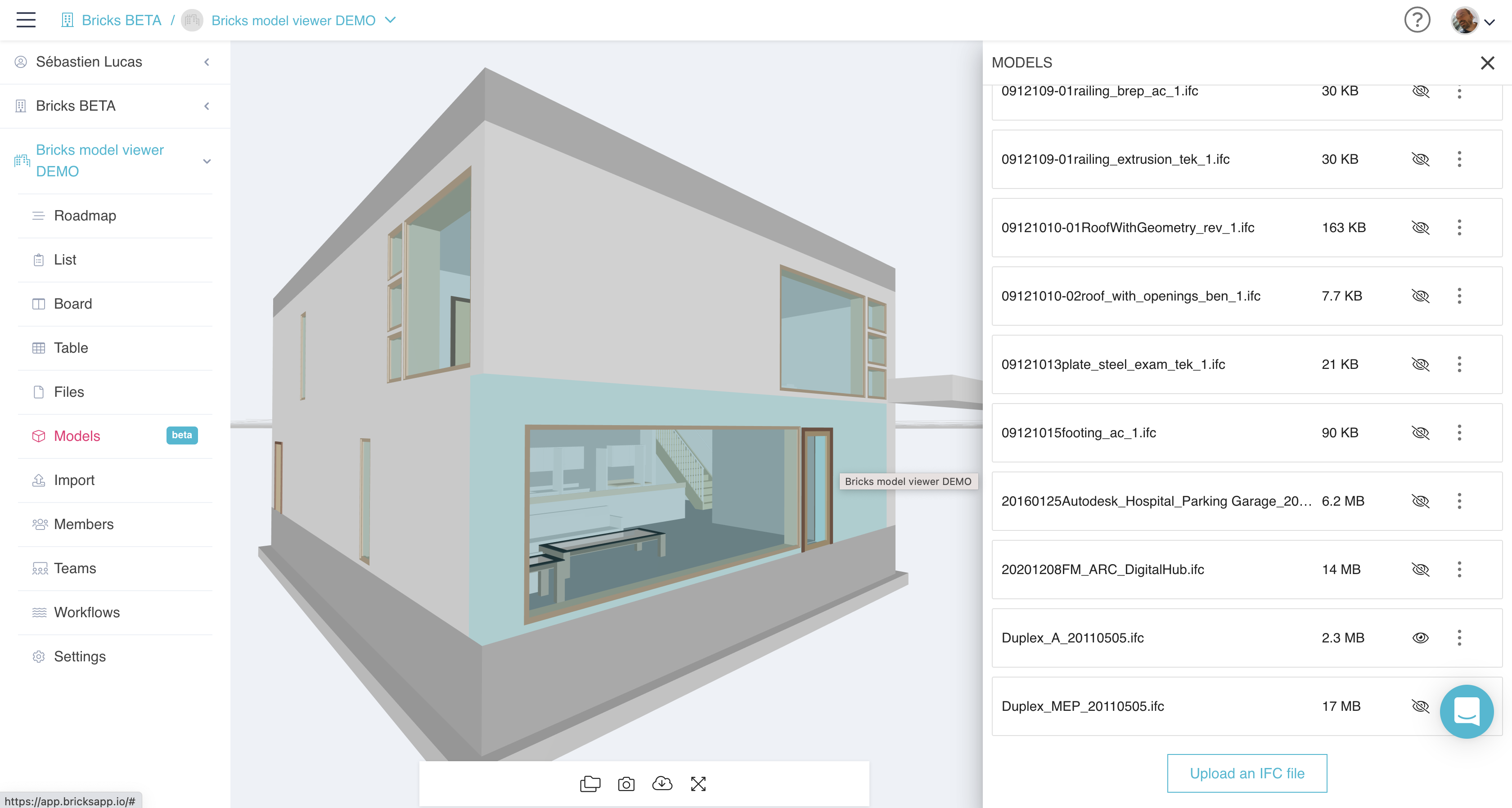Open options for Duplex_A_20110505.ifc
The width and height of the screenshot is (1512, 808).
[1459, 638]
